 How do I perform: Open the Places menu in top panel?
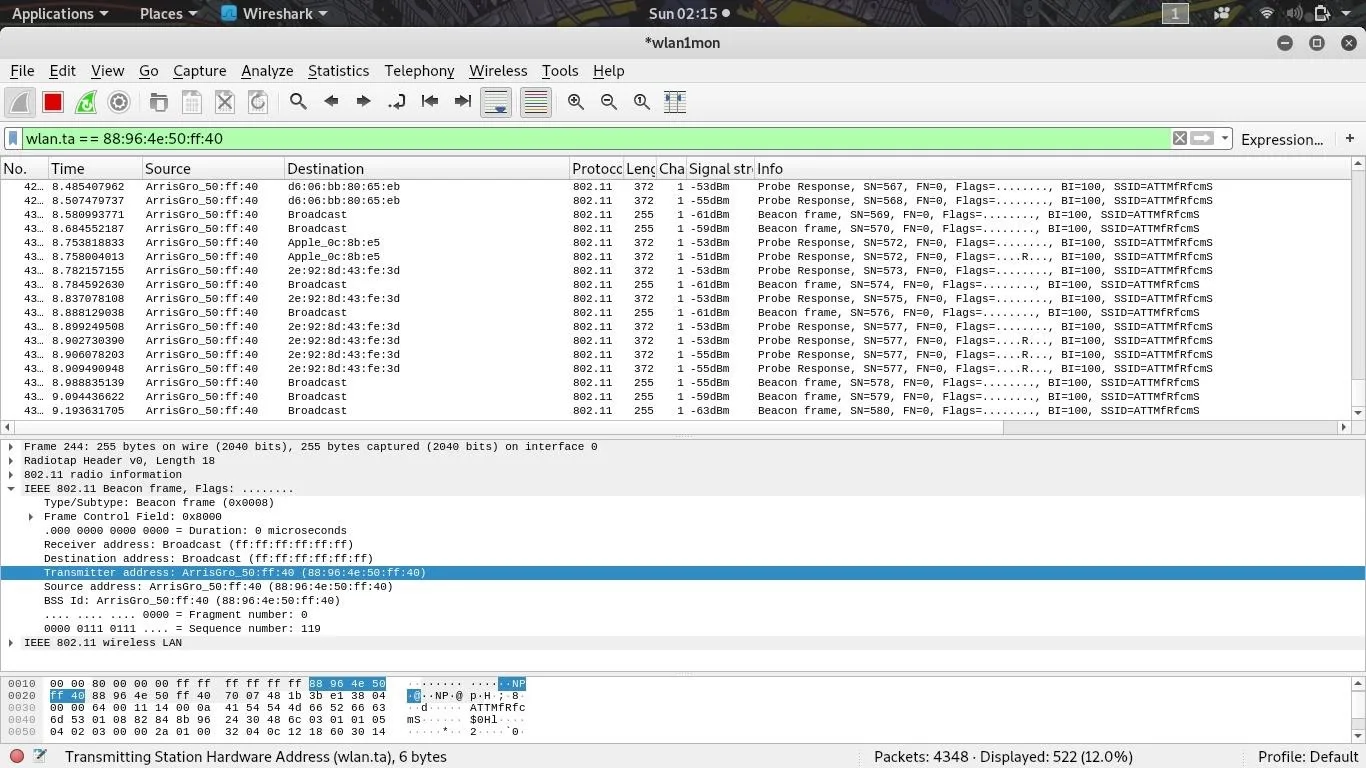[x=168, y=13]
